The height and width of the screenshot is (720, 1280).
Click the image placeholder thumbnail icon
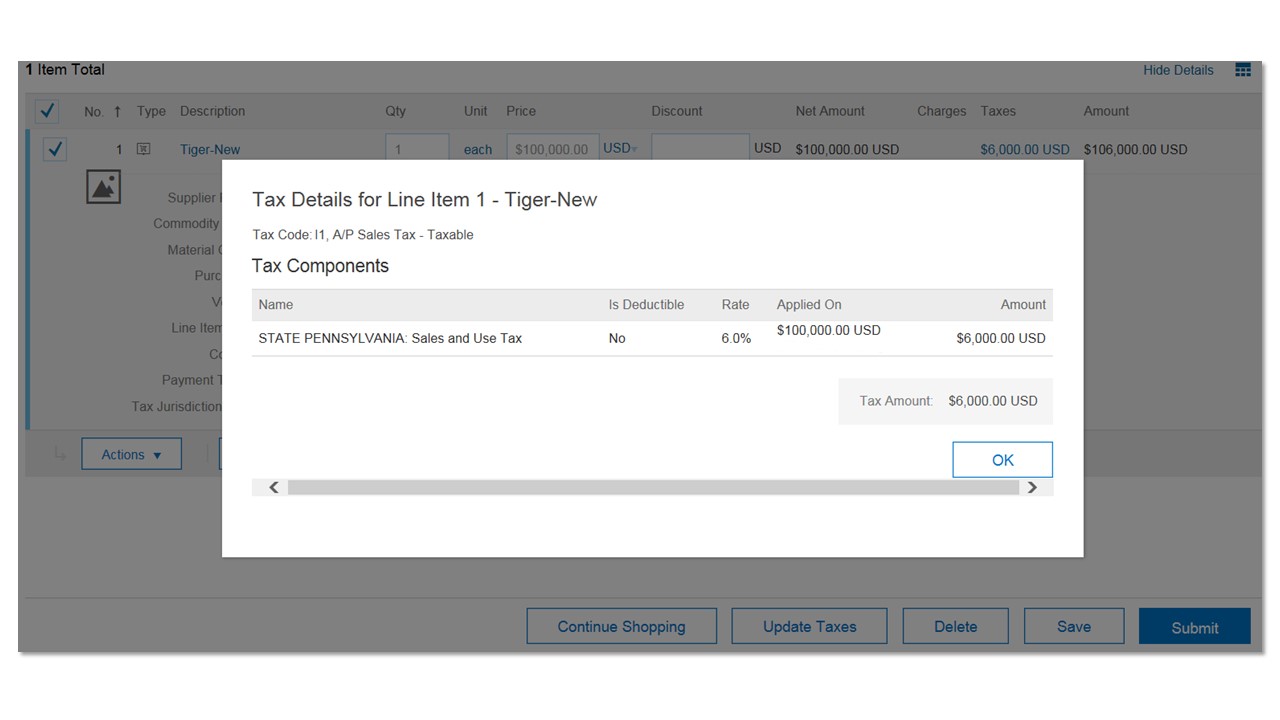pos(104,187)
